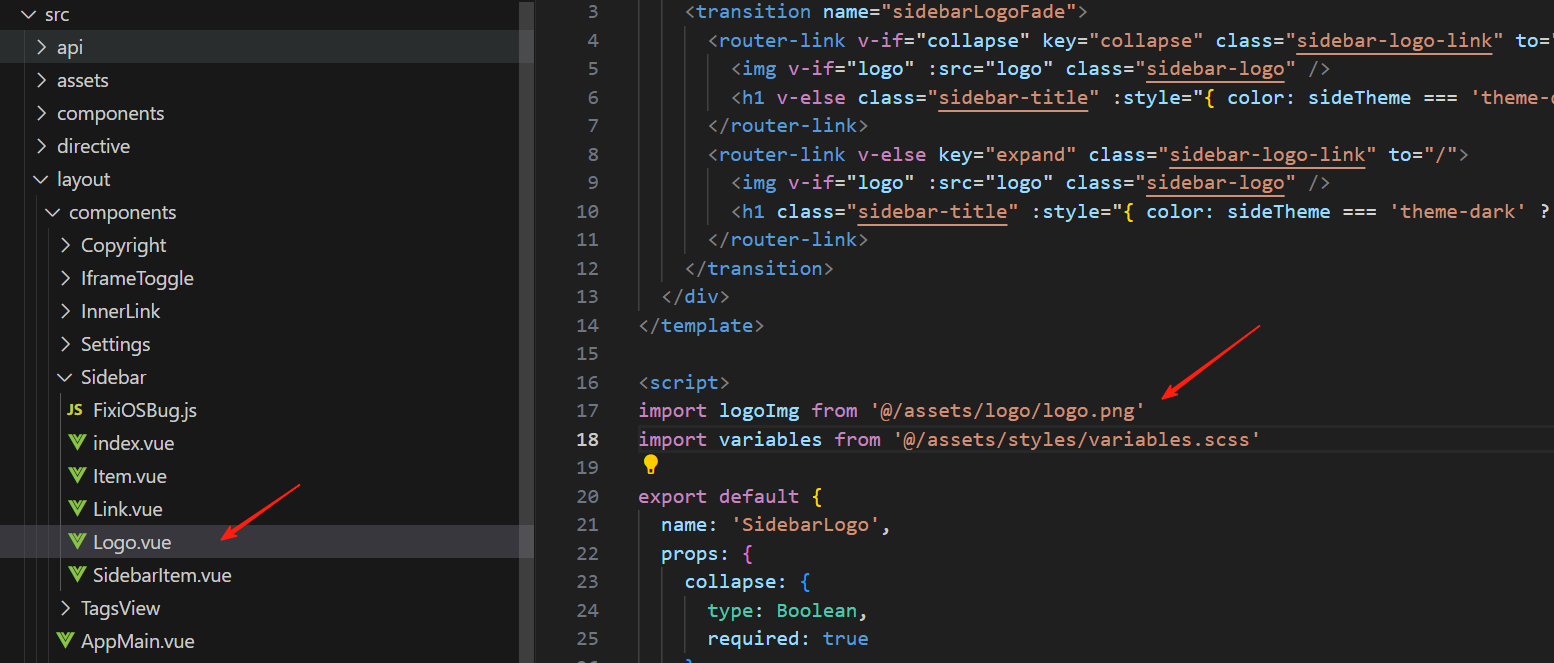The width and height of the screenshot is (1554, 663).
Task: Expand the api folder
Action: [41, 47]
